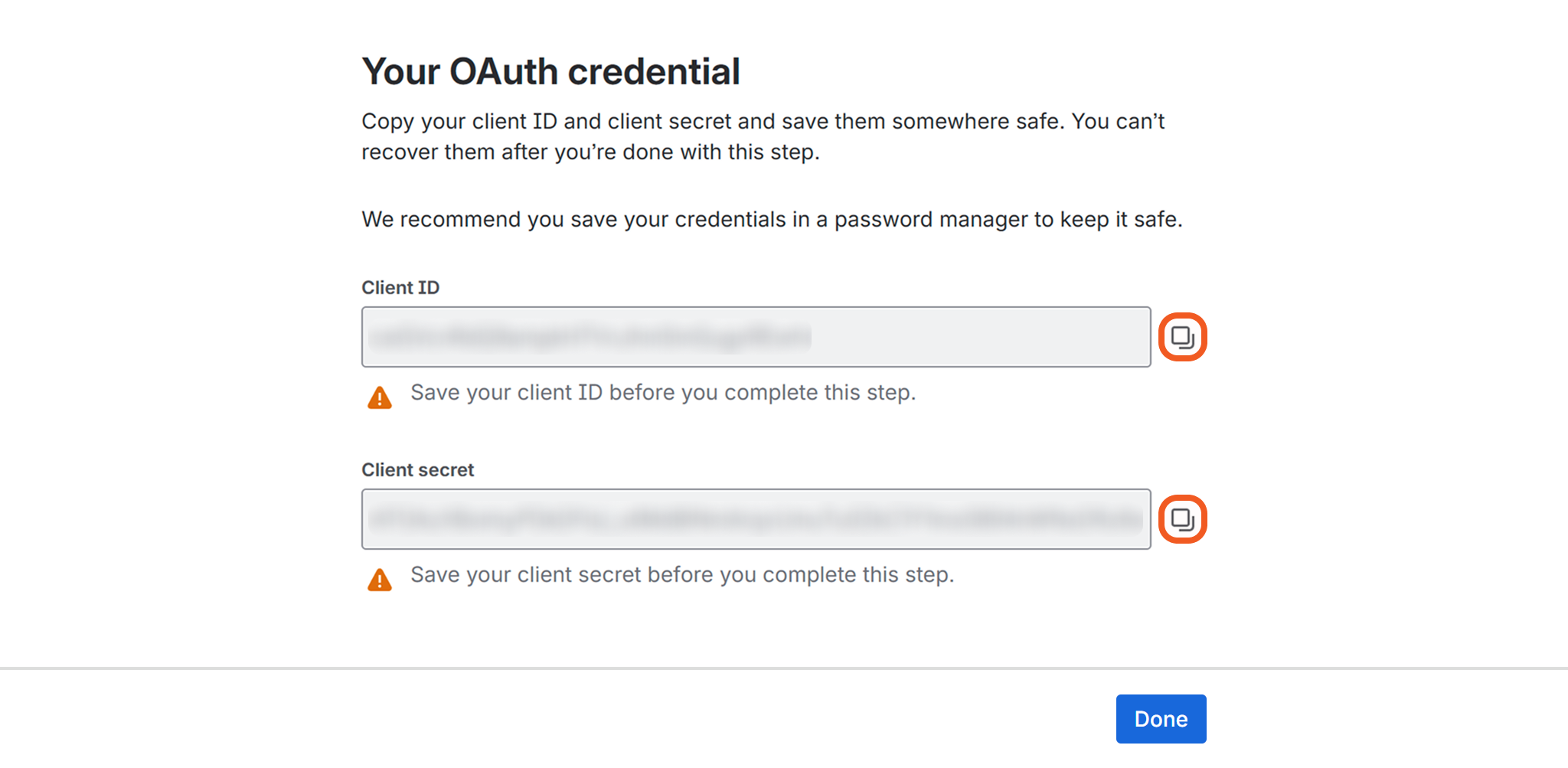The height and width of the screenshot is (768, 1568).
Task: Click the "recover them after" text line
Action: (x=590, y=152)
